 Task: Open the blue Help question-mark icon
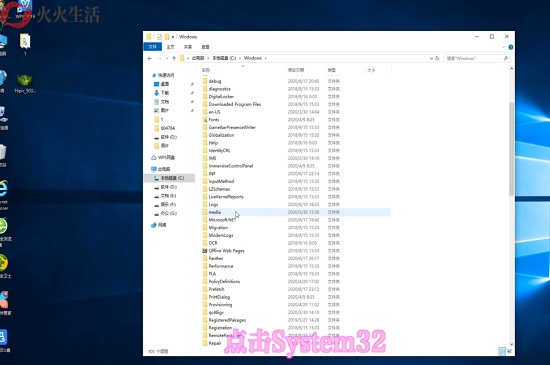(x=511, y=47)
